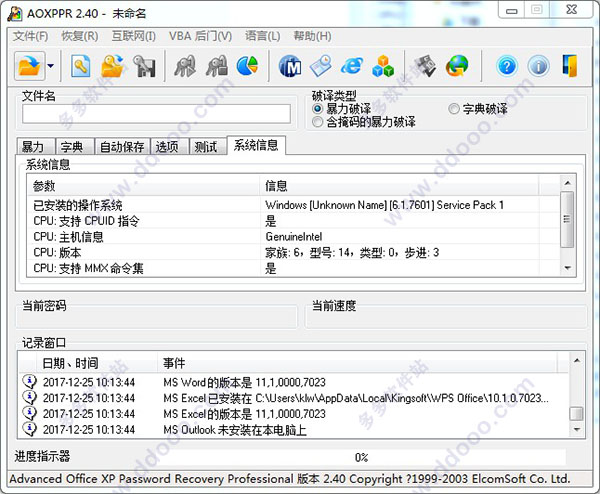600x494 pixels.
Task: Select the 含掩码的暴力破译 radio button
Action: click(x=317, y=122)
